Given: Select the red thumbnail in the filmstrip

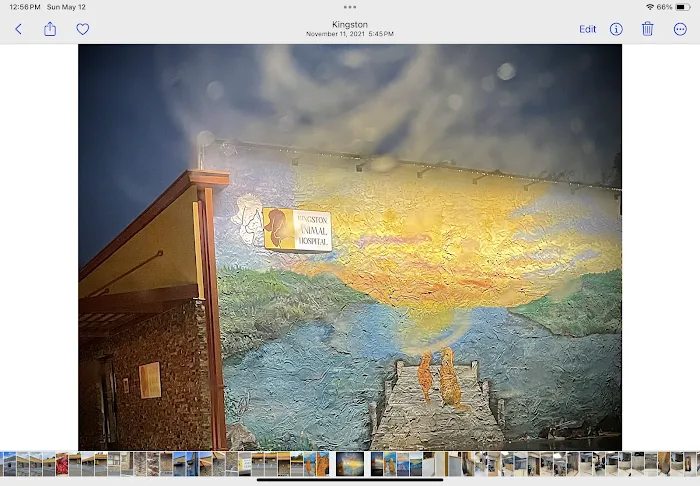Looking at the screenshot, I should pyautogui.click(x=62, y=464).
